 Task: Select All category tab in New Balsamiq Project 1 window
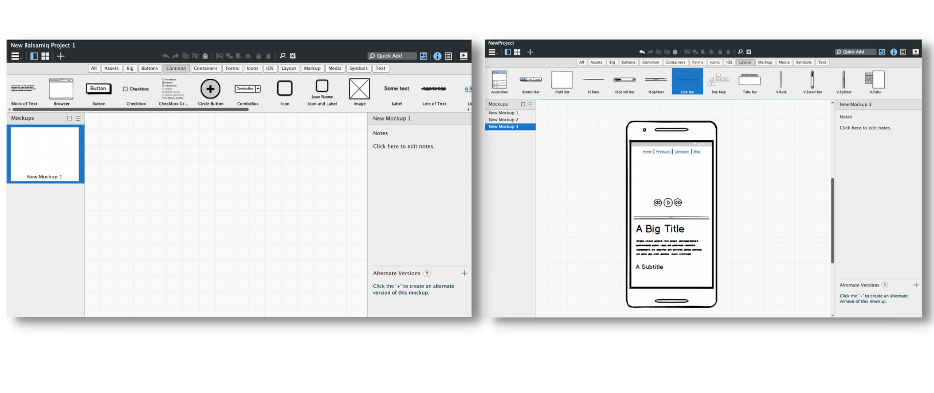tap(94, 68)
